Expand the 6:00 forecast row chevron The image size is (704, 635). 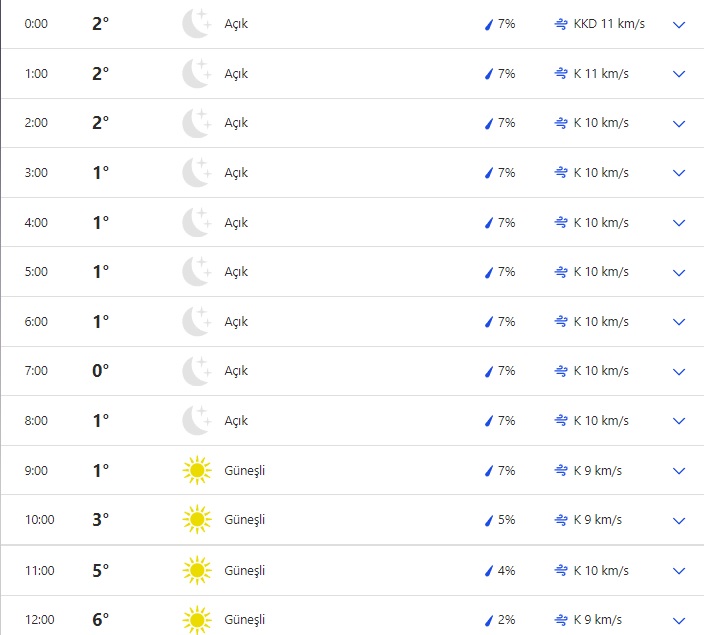coord(680,322)
